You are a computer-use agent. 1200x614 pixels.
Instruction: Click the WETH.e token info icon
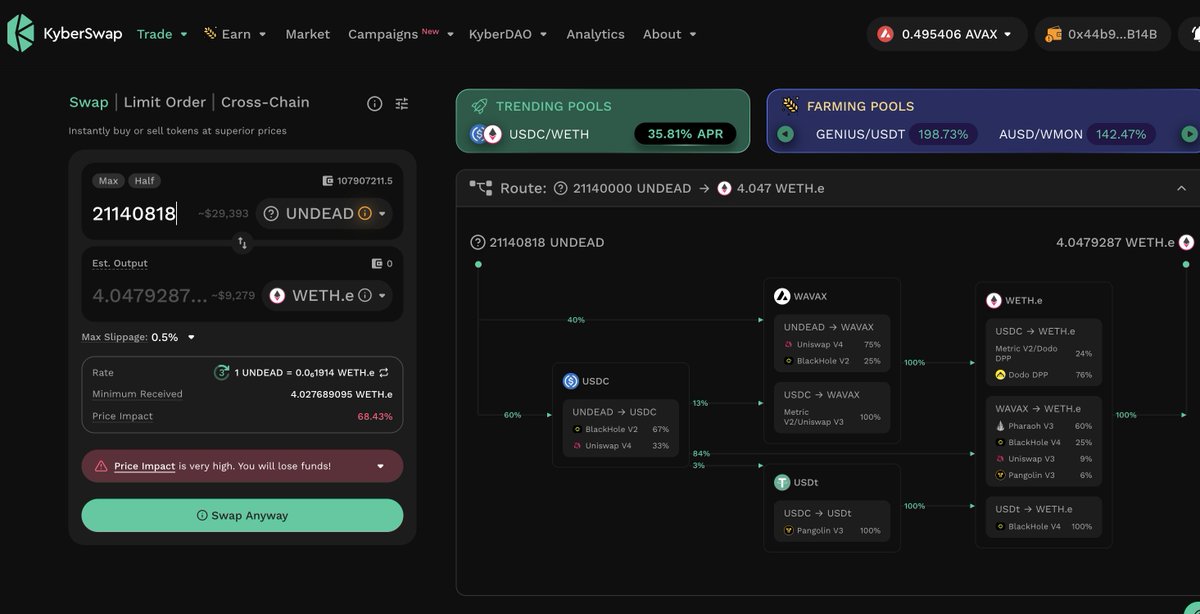pyautogui.click(x=365, y=295)
